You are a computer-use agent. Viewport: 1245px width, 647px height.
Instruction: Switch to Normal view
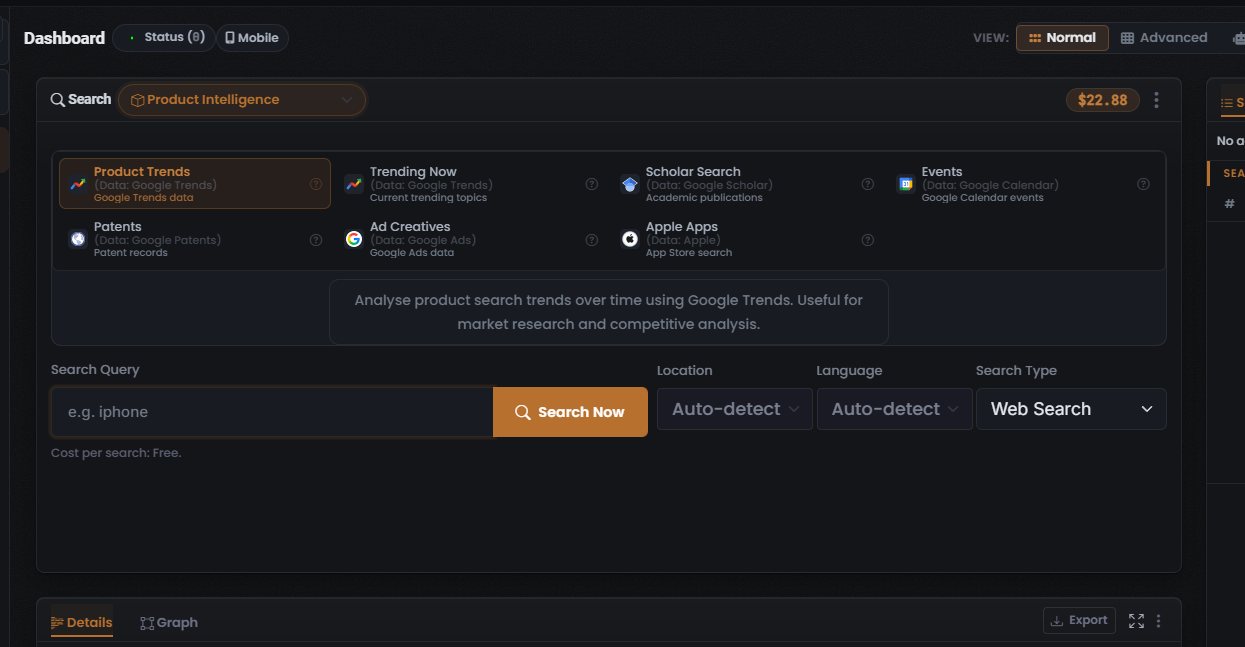1062,38
